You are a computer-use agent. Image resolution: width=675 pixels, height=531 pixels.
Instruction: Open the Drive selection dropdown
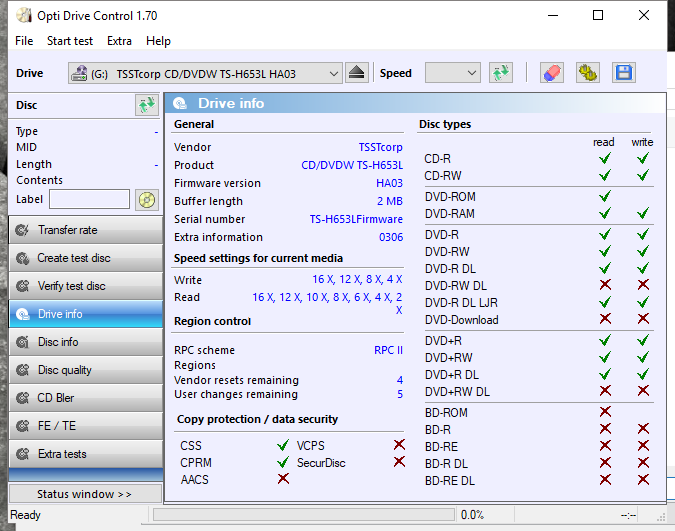click(x=205, y=73)
